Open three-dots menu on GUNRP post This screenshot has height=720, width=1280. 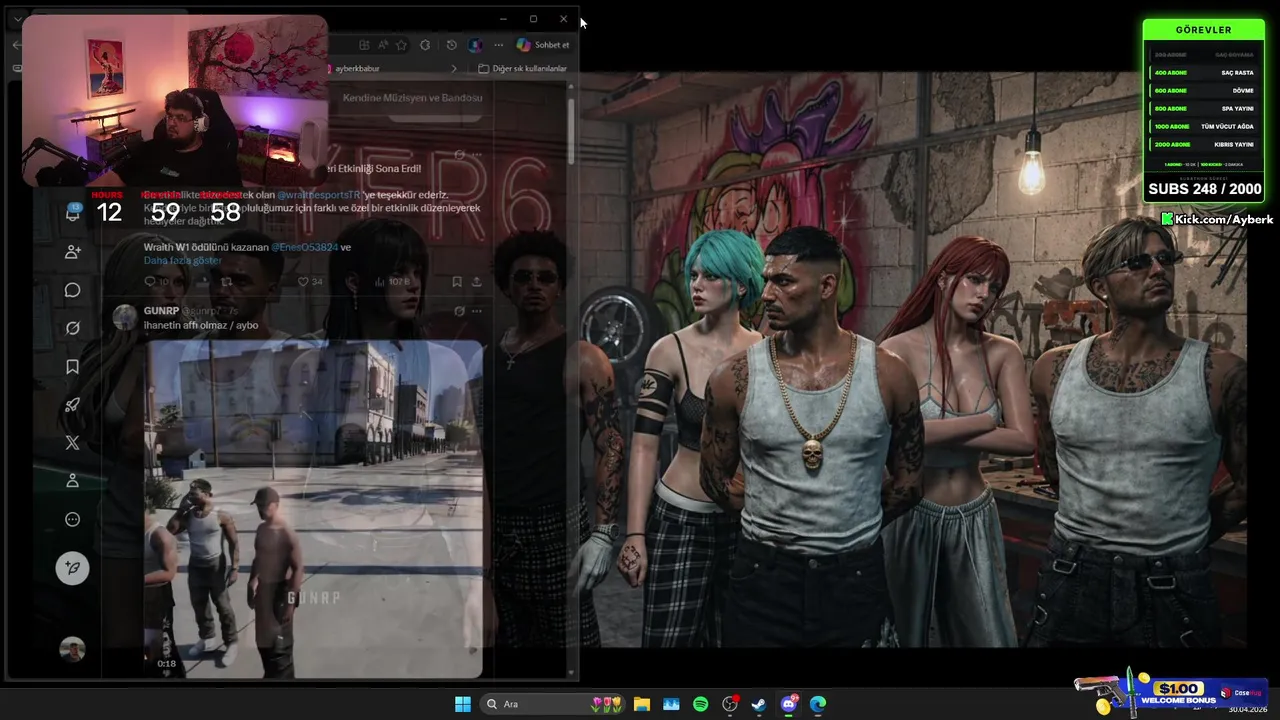[x=476, y=311]
